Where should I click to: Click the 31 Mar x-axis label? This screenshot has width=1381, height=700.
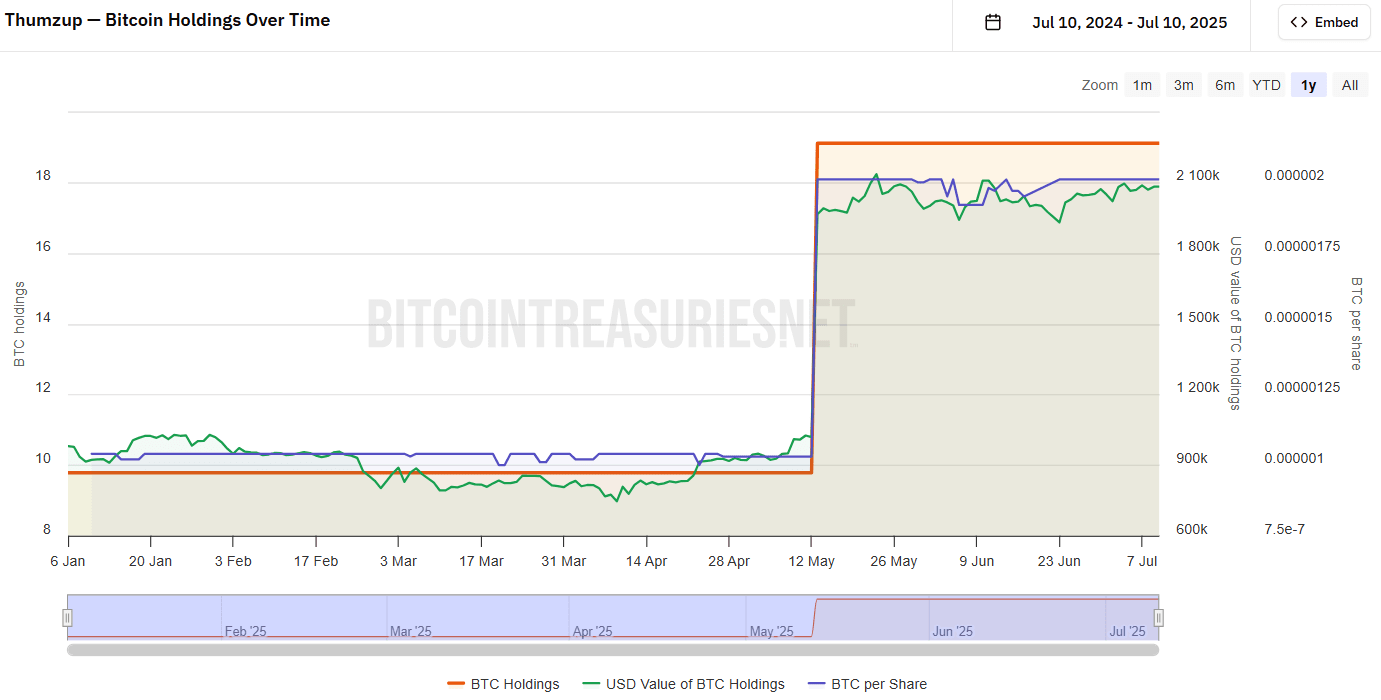coord(564,561)
